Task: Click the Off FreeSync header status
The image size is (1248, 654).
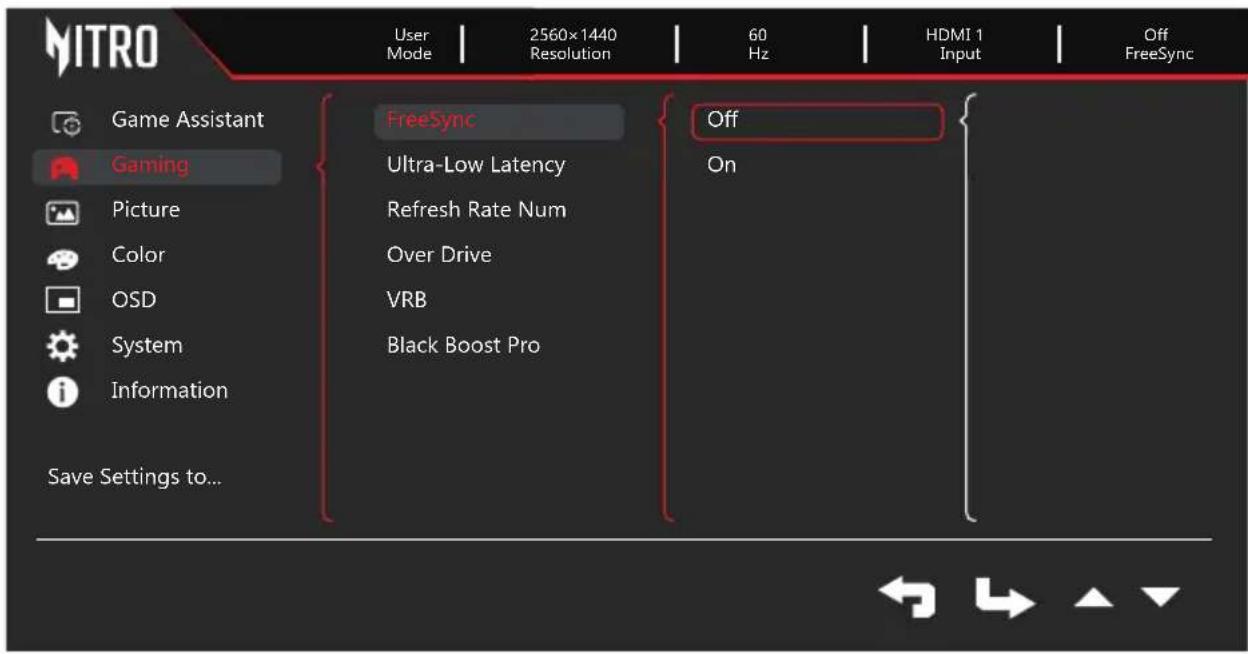Action: pos(1158,44)
